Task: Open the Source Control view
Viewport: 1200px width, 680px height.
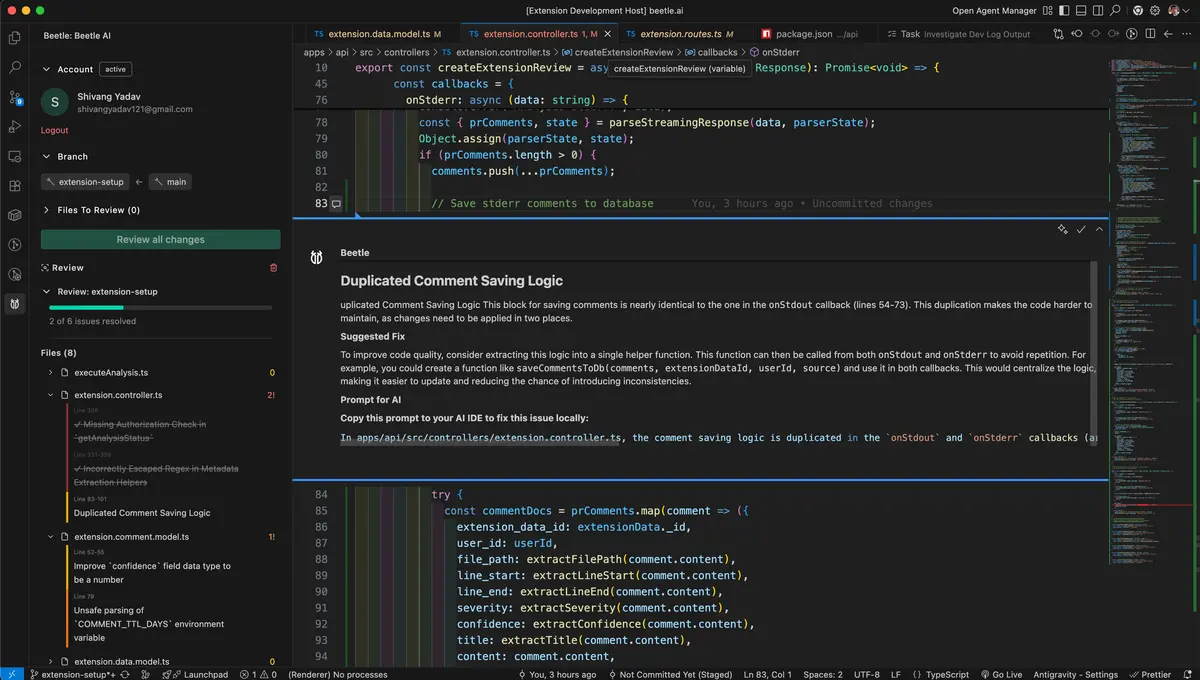Action: click(x=14, y=95)
